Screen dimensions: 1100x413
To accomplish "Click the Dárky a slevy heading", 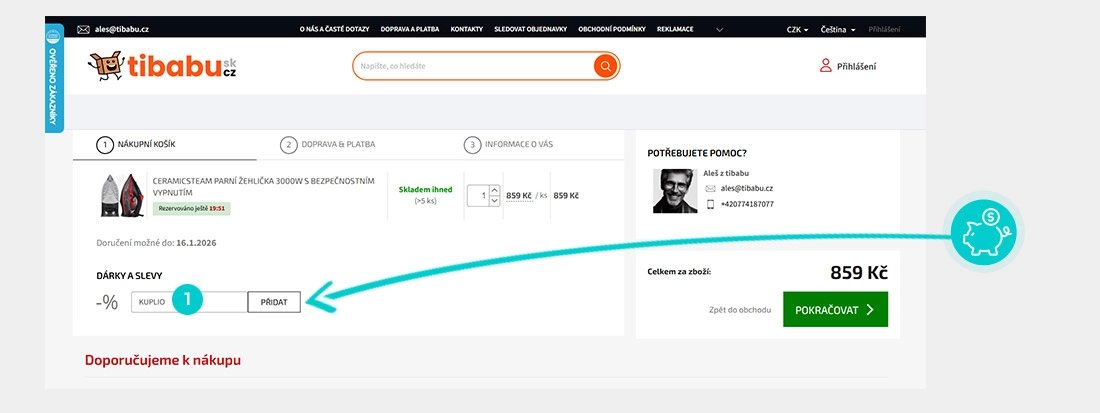I will pyautogui.click(x=129, y=276).
